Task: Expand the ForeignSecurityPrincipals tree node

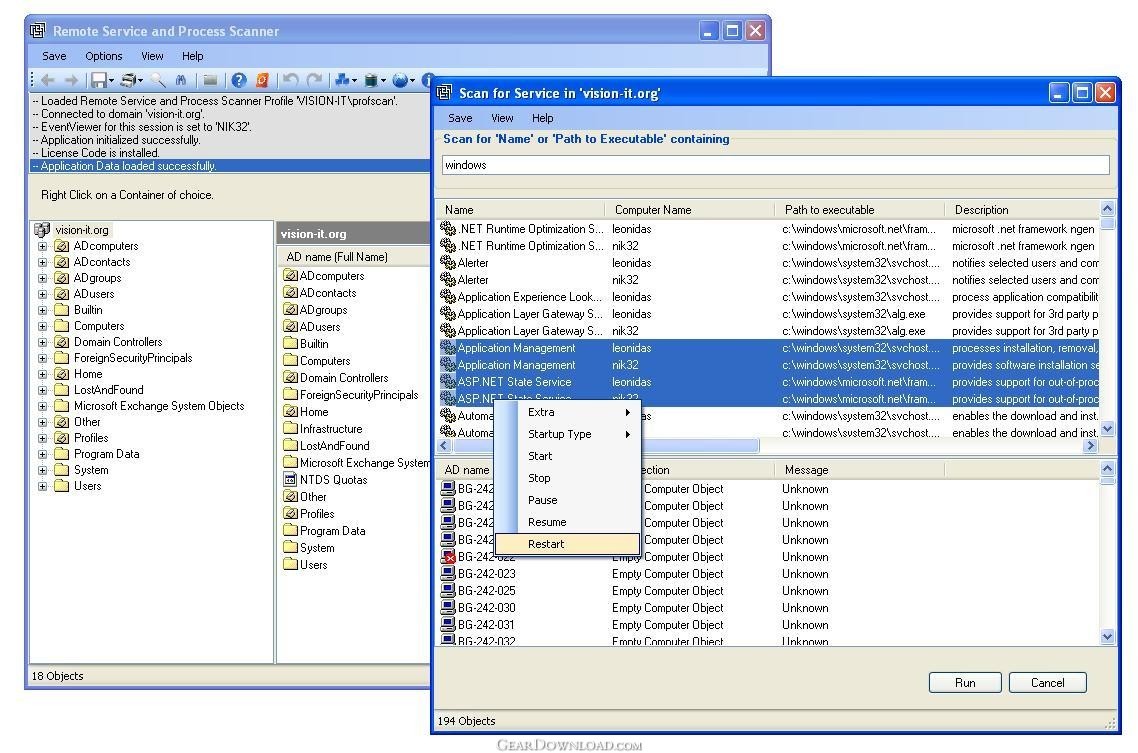Action: (42, 358)
